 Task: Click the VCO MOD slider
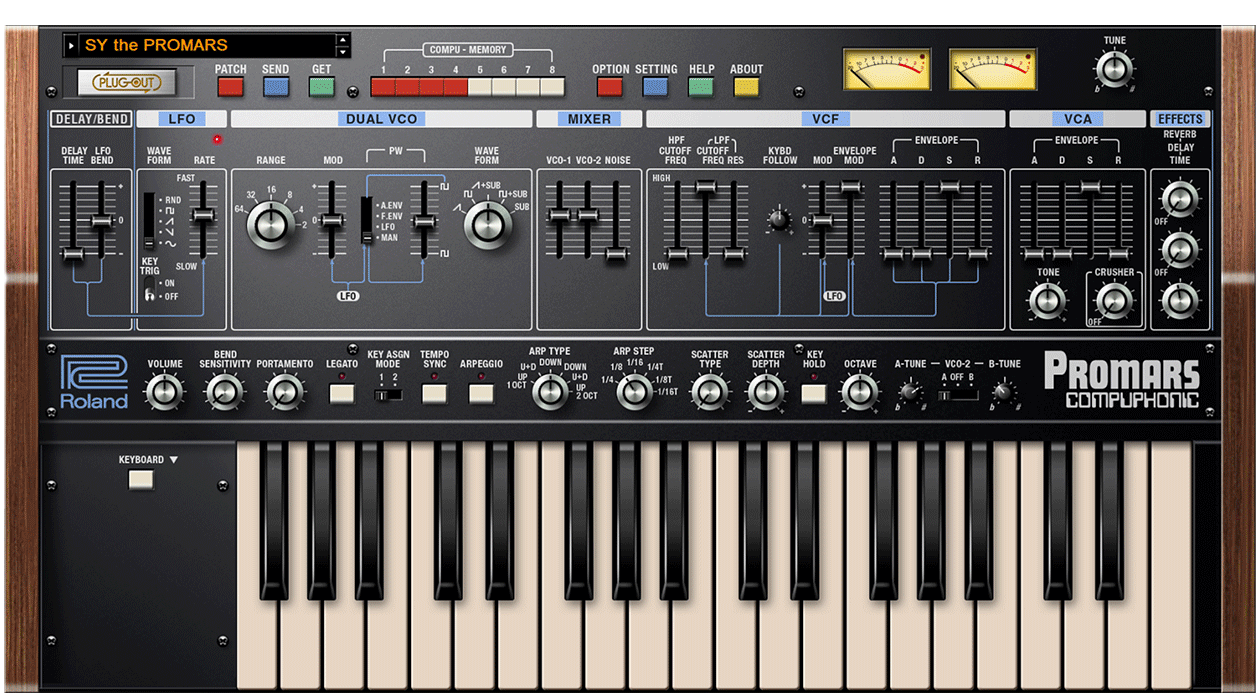[332, 220]
